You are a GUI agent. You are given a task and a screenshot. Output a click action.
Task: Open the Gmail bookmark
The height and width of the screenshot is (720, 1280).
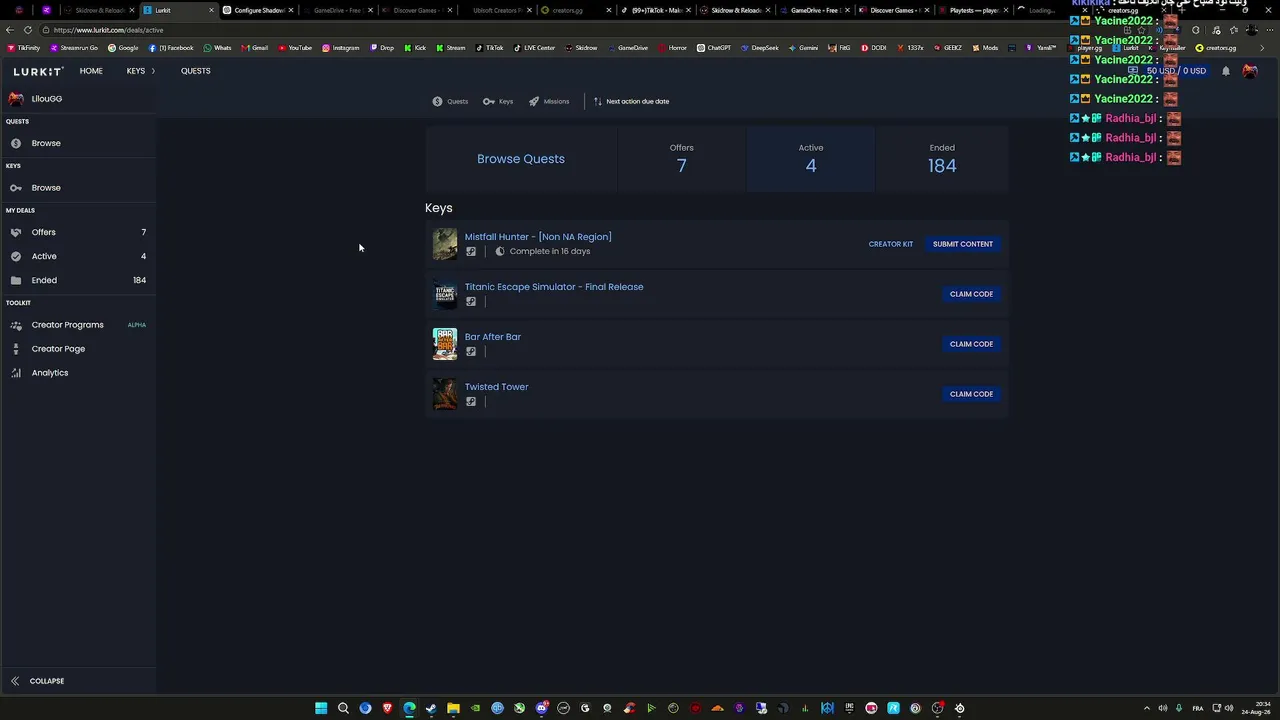[x=254, y=48]
